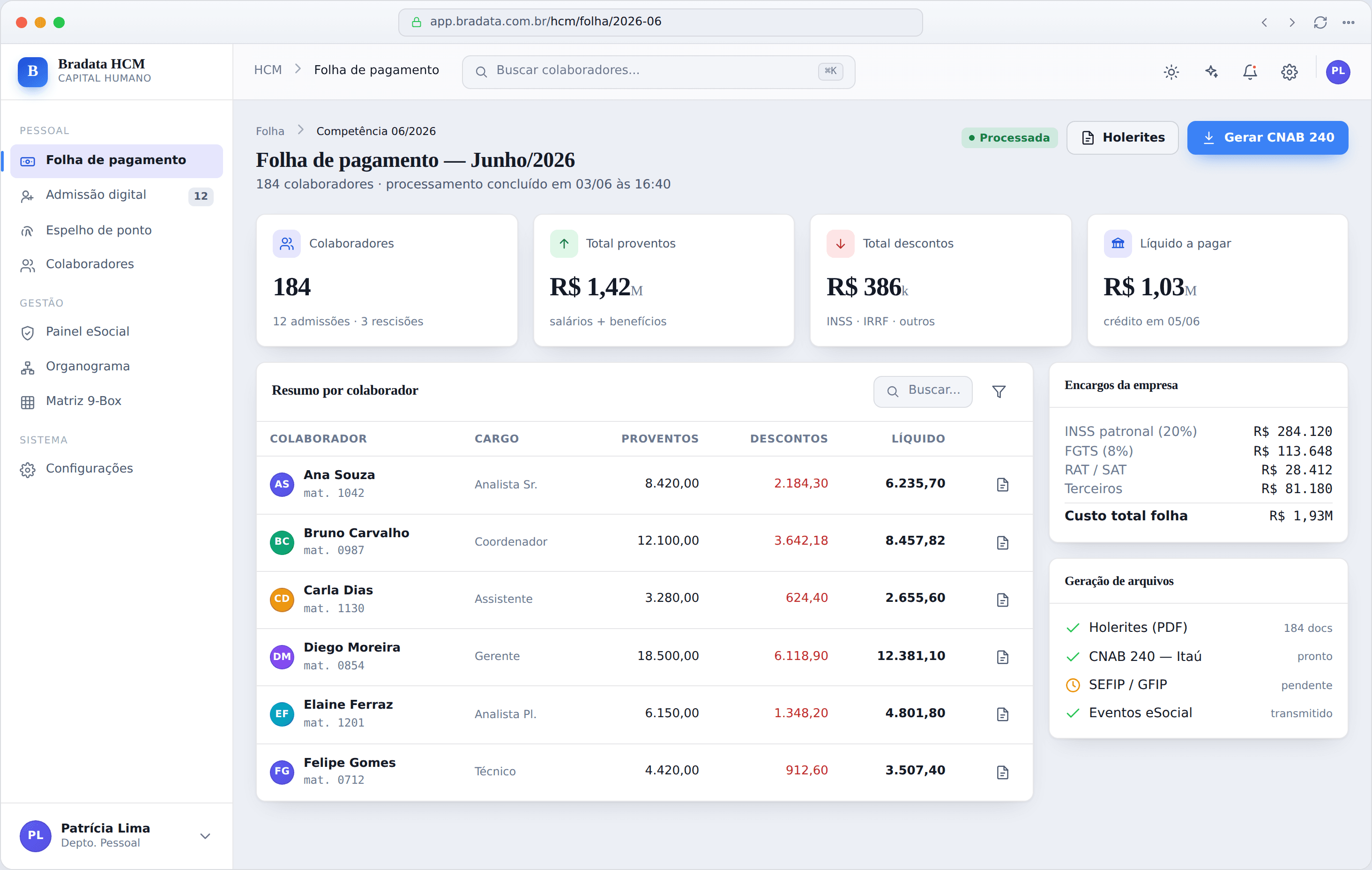This screenshot has width=1372, height=870.
Task: Expand Patrícia Lima user menu chevron
Action: [205, 836]
